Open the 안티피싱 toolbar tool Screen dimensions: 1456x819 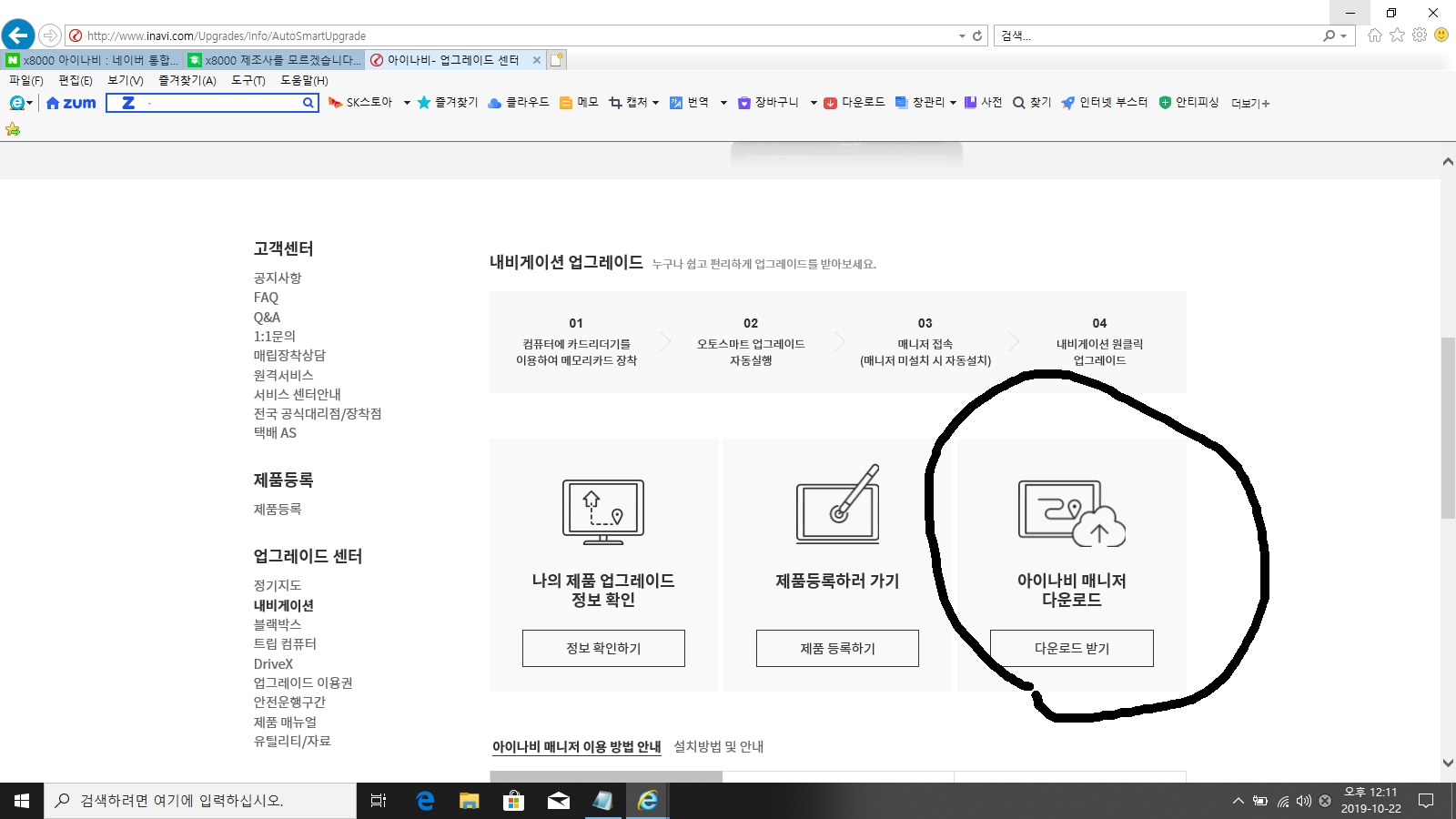1188,103
